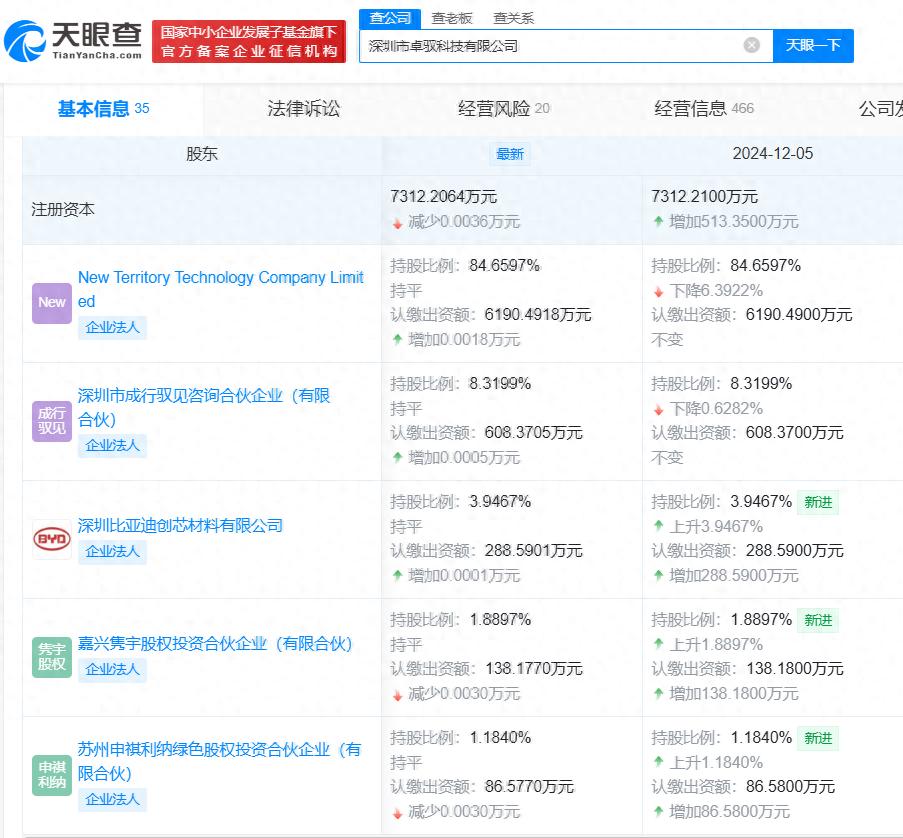The image size is (903, 838).
Task: Click the purple New shareholder logo
Action: click(x=52, y=303)
